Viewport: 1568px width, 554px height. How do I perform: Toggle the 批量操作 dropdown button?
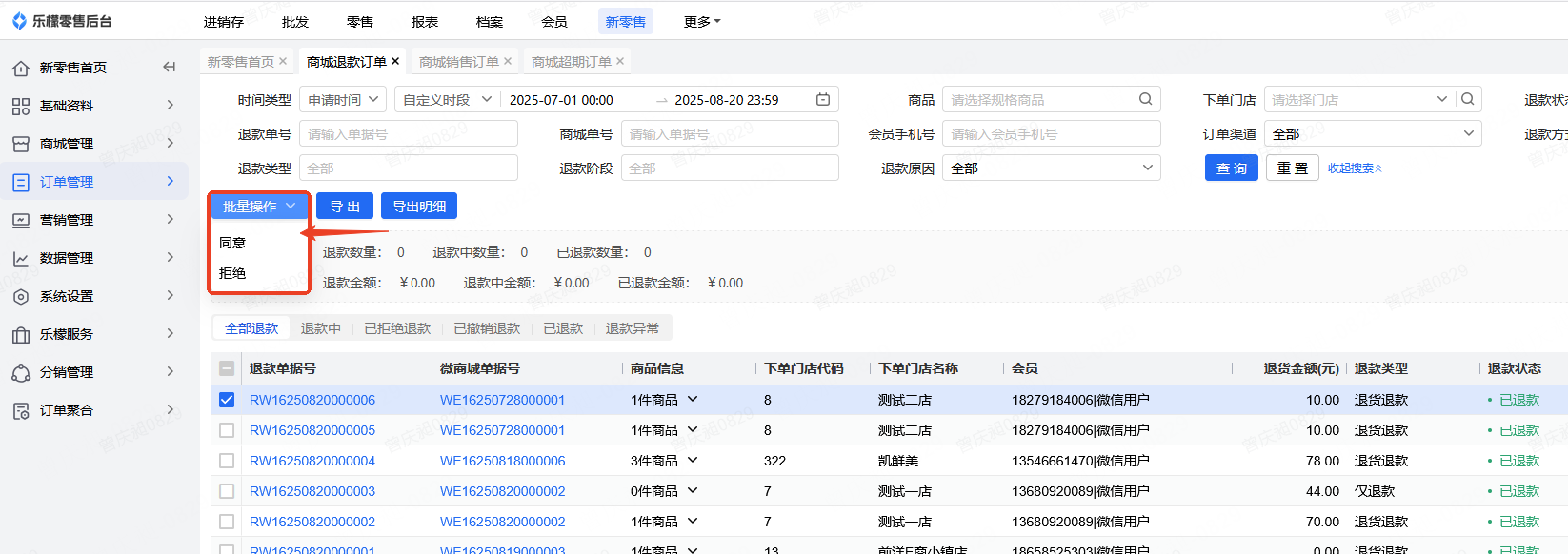(x=259, y=207)
